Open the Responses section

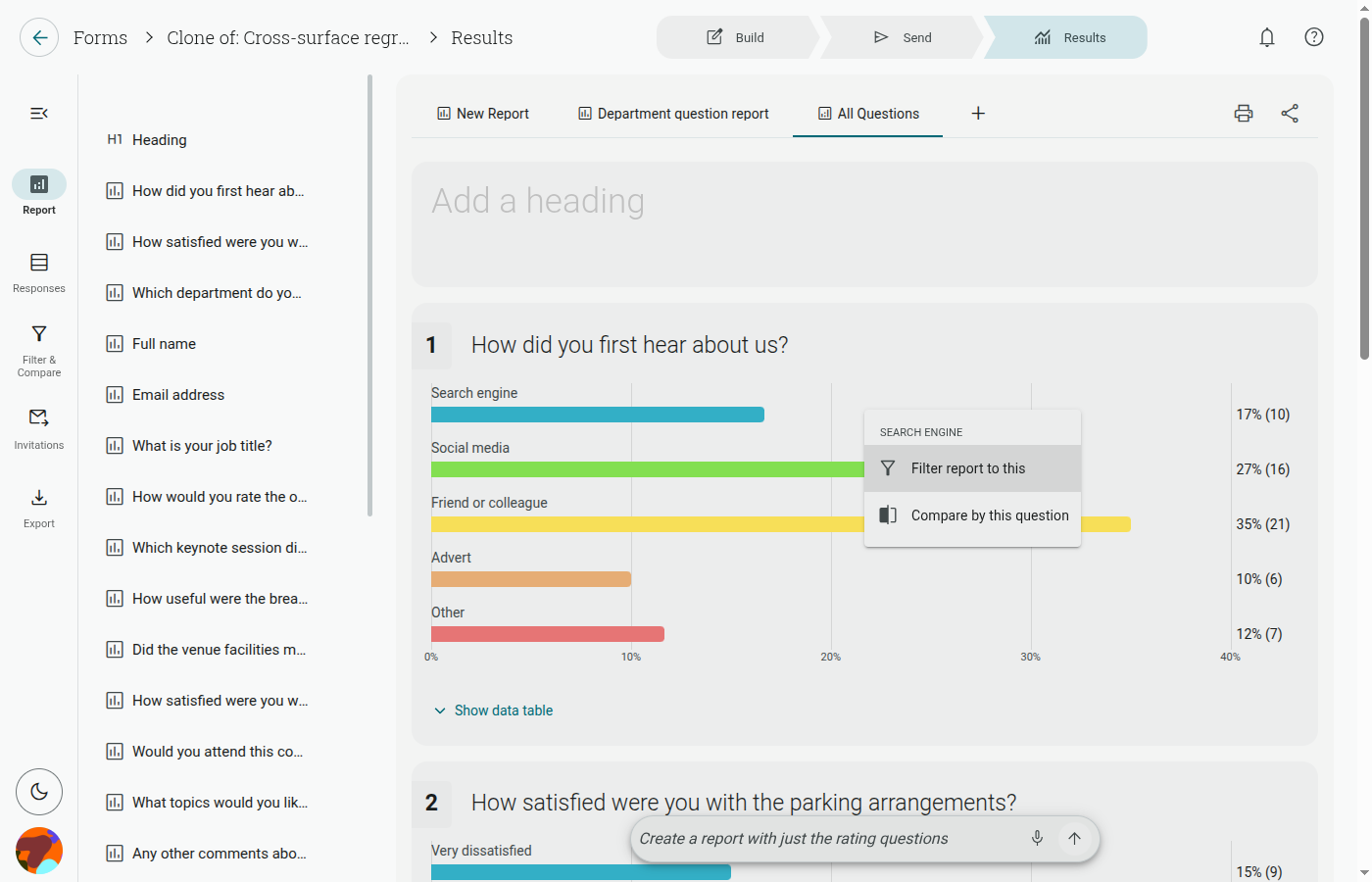point(39,272)
